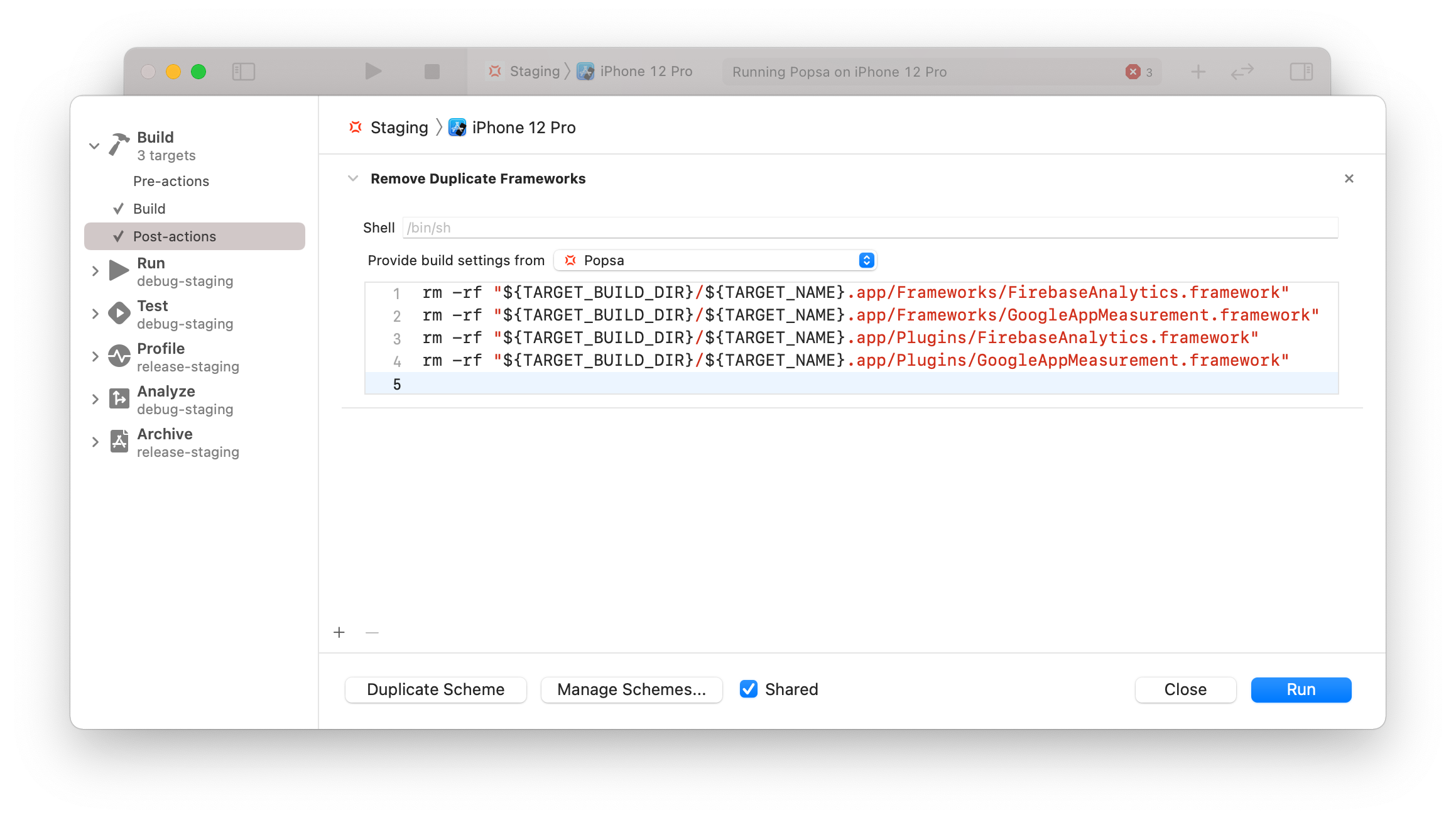Click the Run play icon in toolbar

[373, 72]
